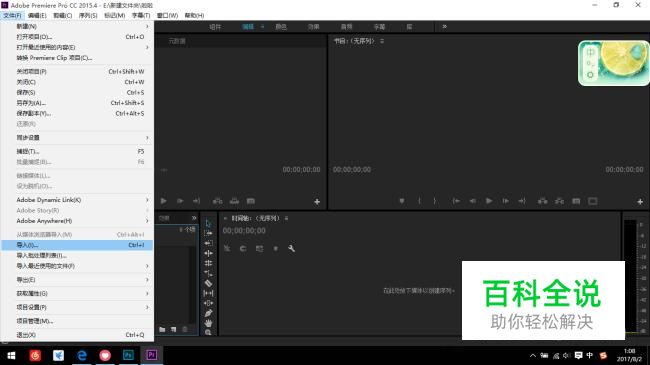Select the Hand tool
Screen dimensions: 650x365
click(208, 323)
